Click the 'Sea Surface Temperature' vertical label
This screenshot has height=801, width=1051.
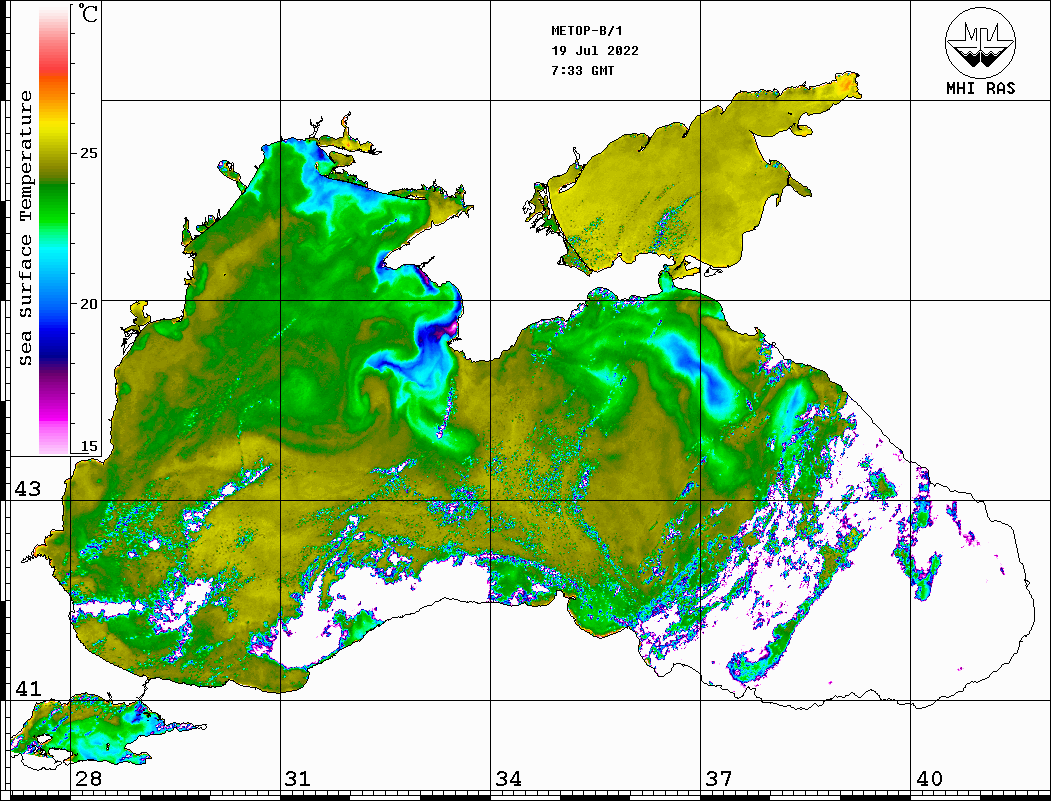(x=25, y=229)
